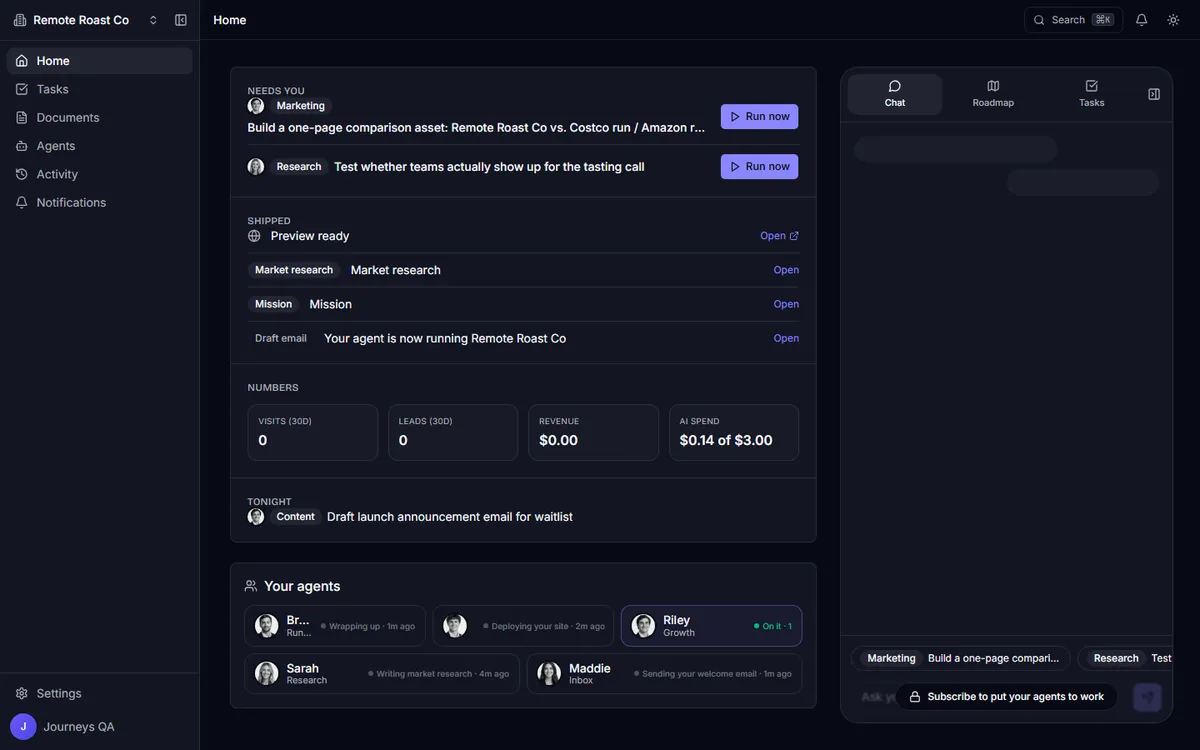Click Research suggestion chip in chat
This screenshot has width=1200, height=750.
pos(1124,658)
